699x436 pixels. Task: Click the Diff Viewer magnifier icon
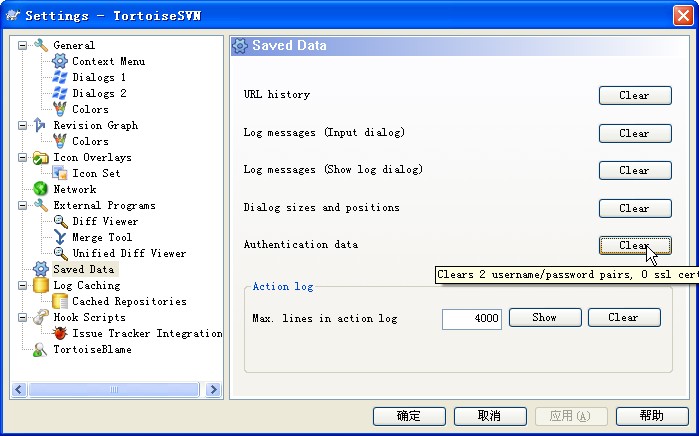coord(60,222)
